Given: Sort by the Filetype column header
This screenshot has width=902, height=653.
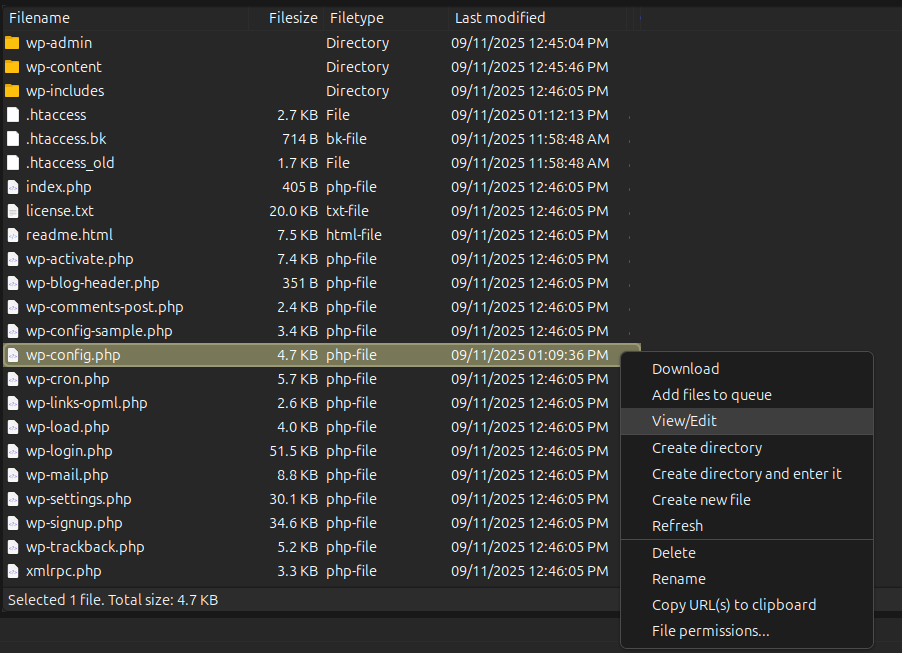Looking at the screenshot, I should point(386,18).
